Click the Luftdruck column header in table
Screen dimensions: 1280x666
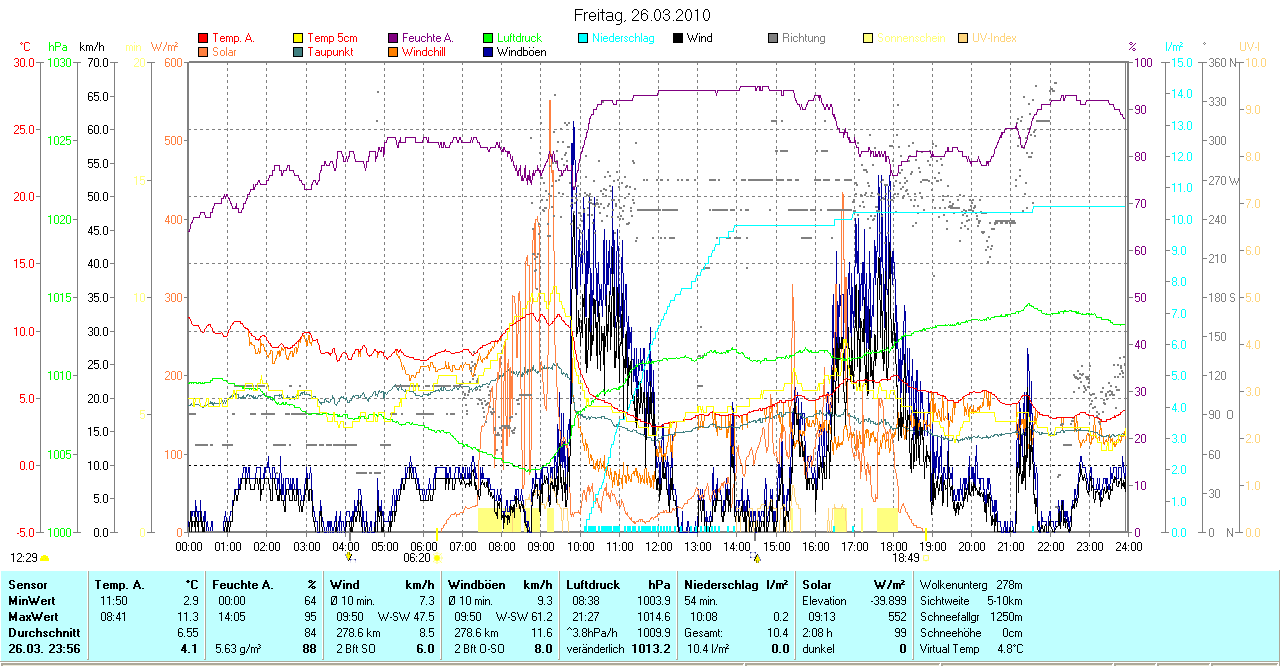pos(590,584)
